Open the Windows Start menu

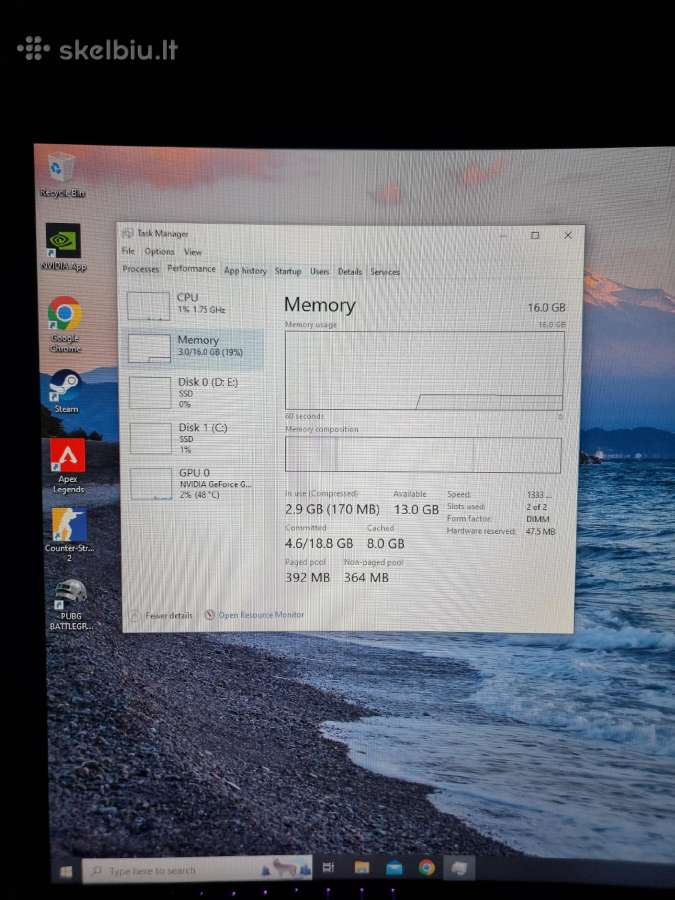pos(66,871)
